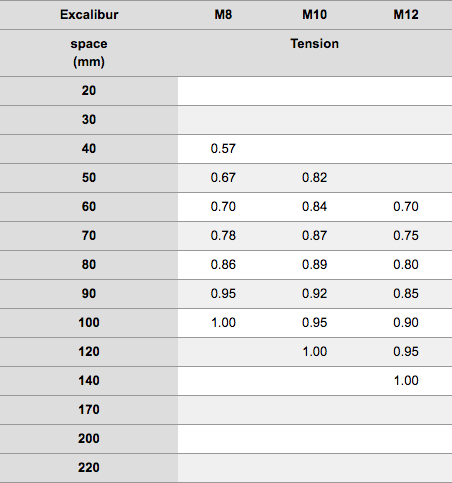This screenshot has height=483, width=452.
Task: Select the M8 column header
Action: click(223, 15)
